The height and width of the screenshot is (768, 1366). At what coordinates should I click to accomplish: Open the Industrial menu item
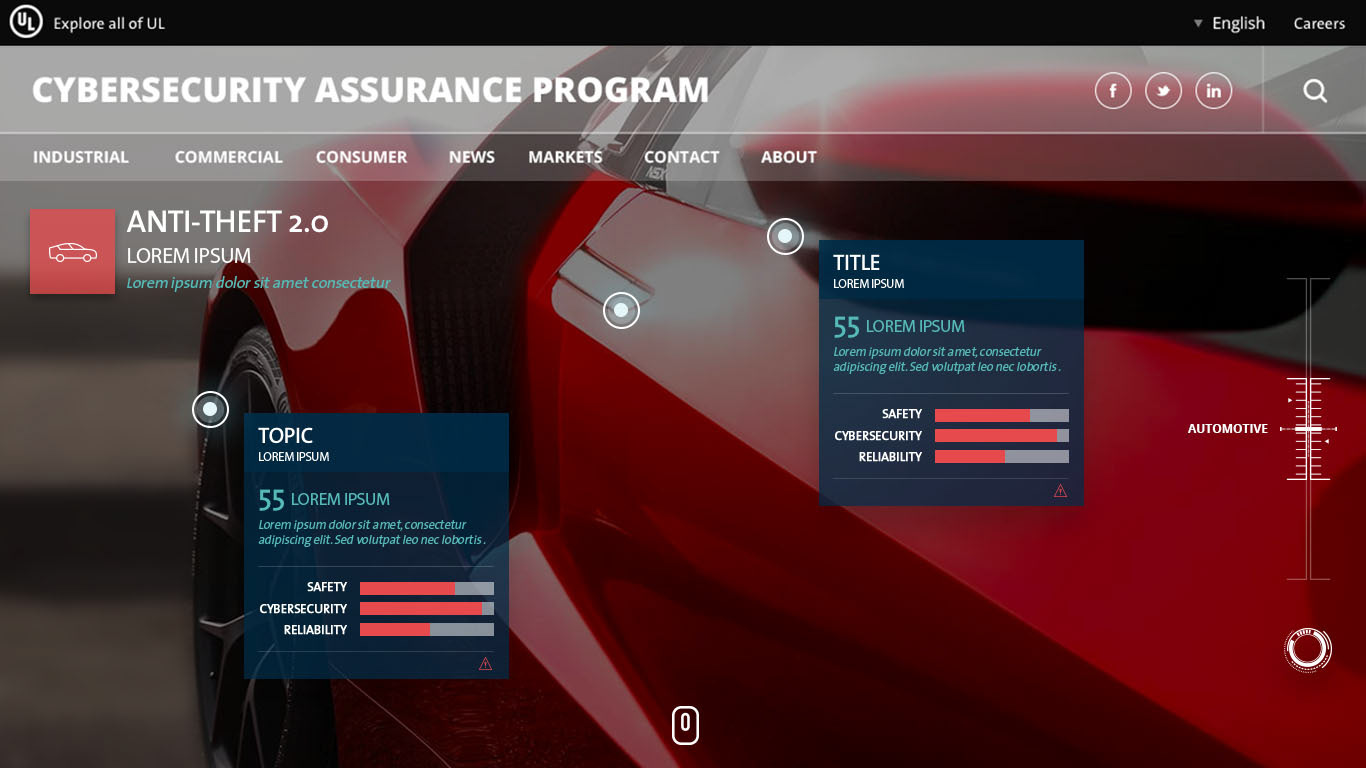81,157
